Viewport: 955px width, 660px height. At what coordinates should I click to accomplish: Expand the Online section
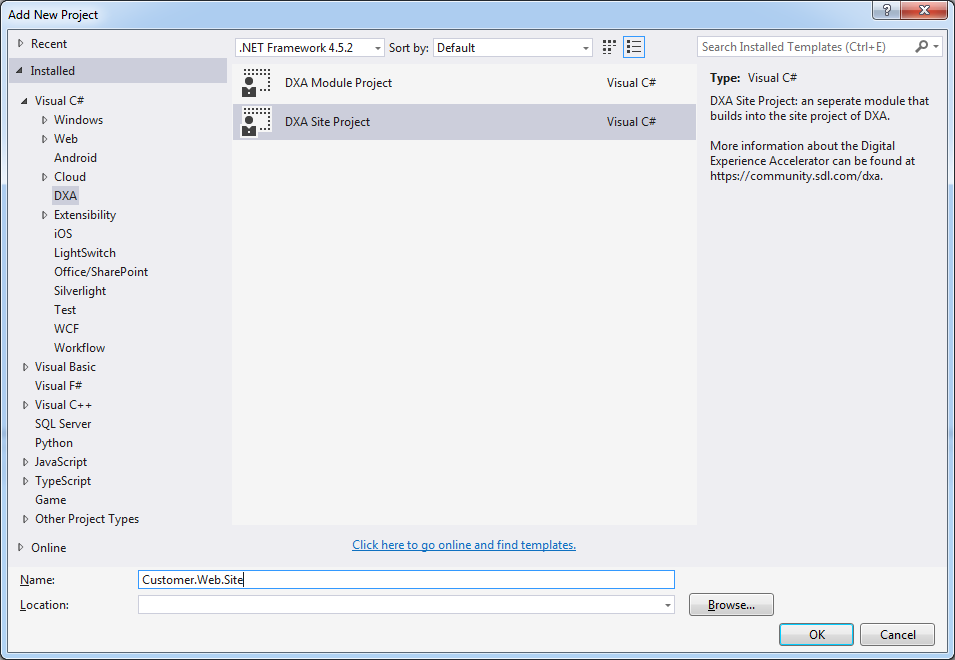21,548
